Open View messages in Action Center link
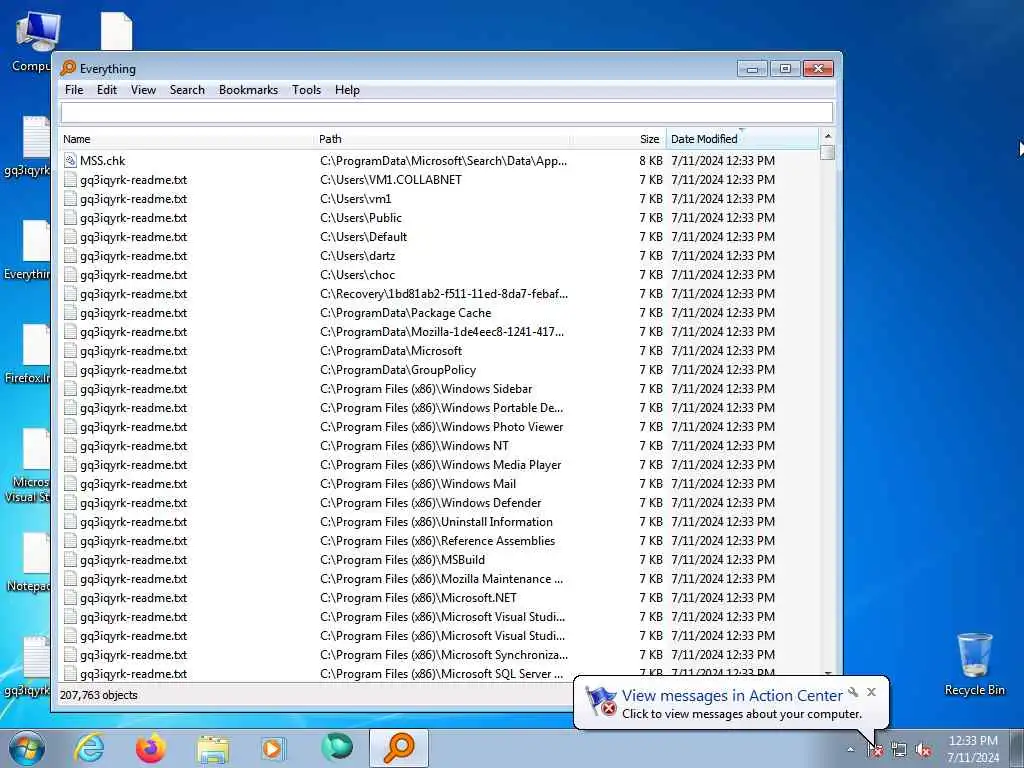The width and height of the screenshot is (1024, 768). tap(732, 696)
